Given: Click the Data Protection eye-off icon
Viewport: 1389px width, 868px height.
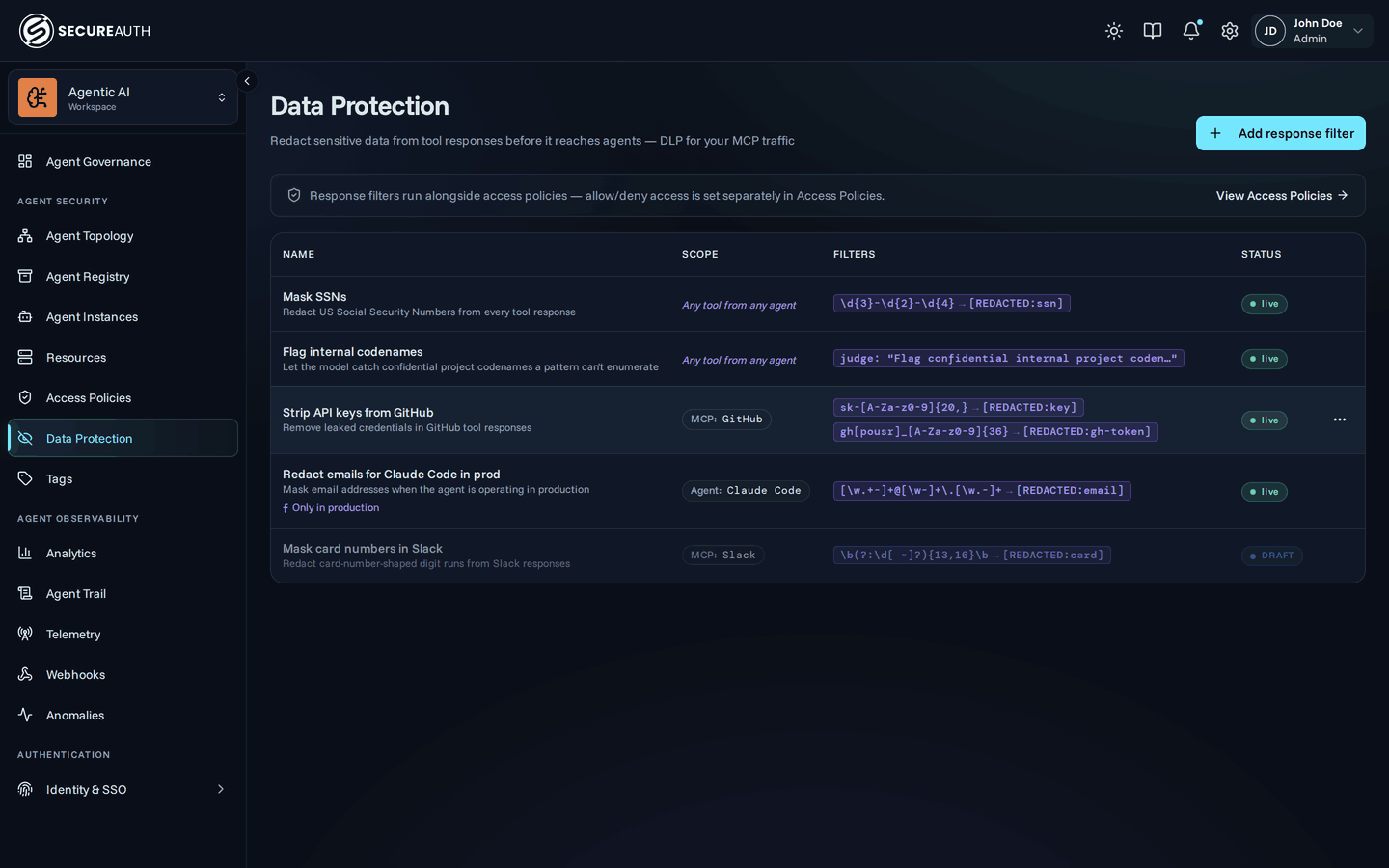Looking at the screenshot, I should 25,438.
